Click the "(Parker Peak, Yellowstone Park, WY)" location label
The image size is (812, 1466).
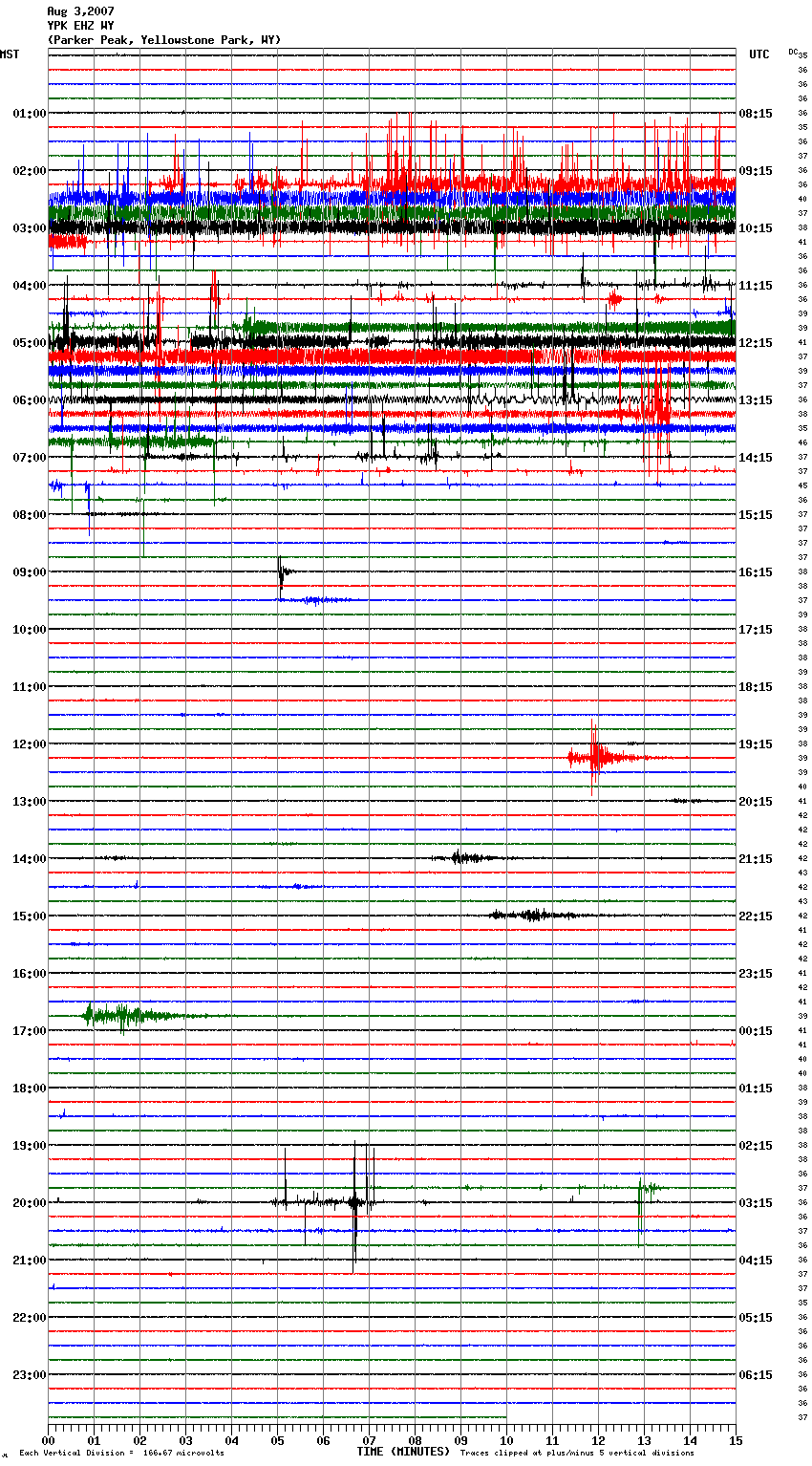[x=164, y=40]
